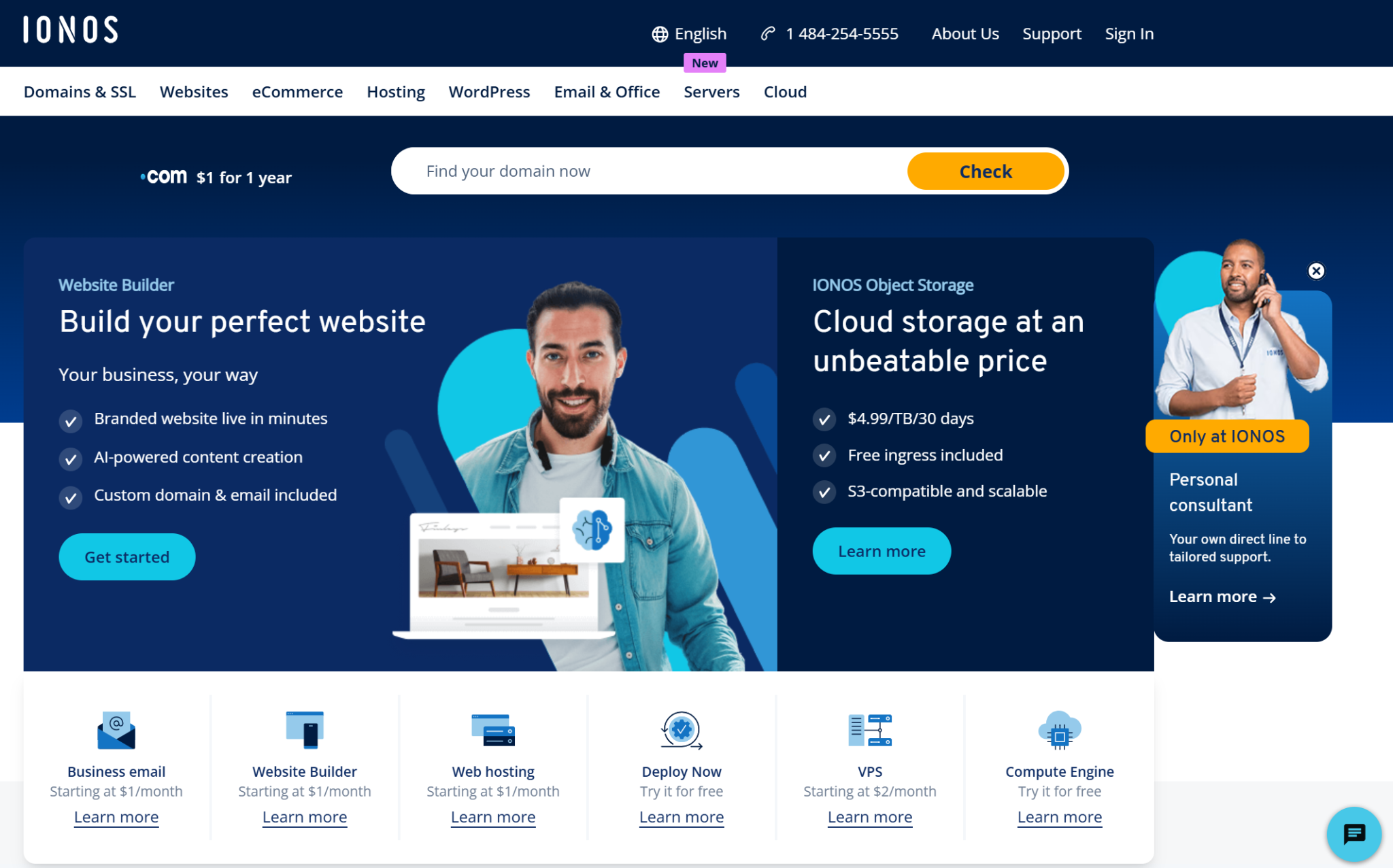Viewport: 1393px width, 868px height.
Task: Call the 1 484-254-5555 number link
Action: (x=841, y=34)
